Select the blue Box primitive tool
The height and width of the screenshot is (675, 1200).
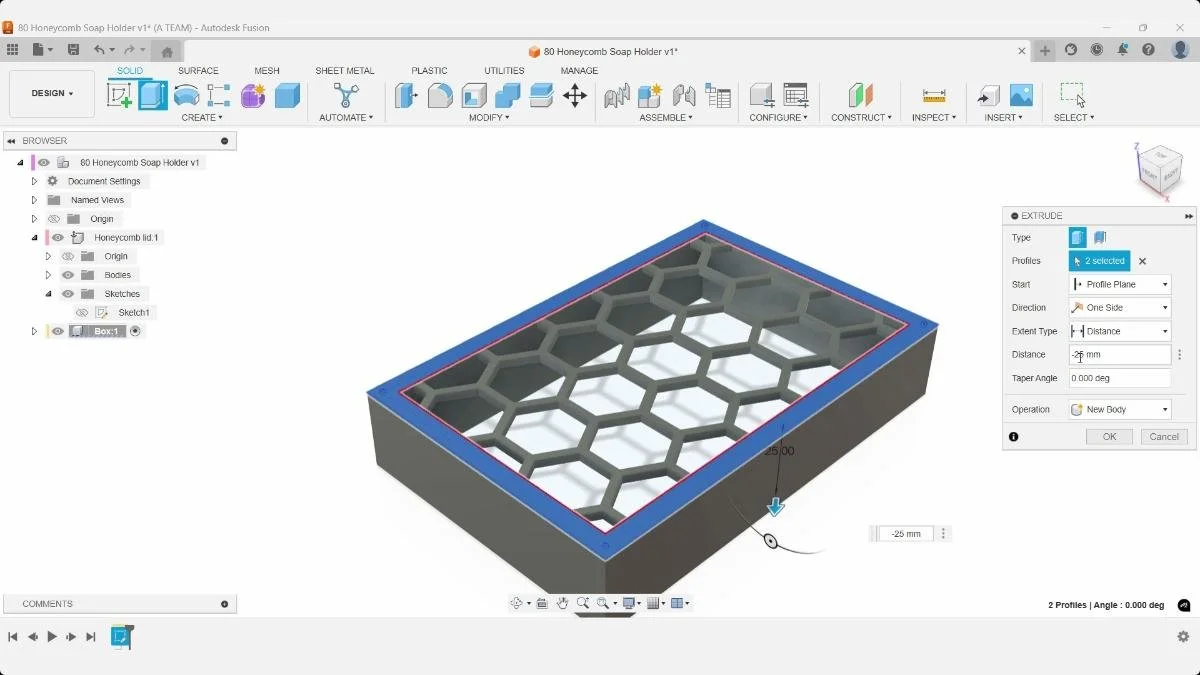287,95
